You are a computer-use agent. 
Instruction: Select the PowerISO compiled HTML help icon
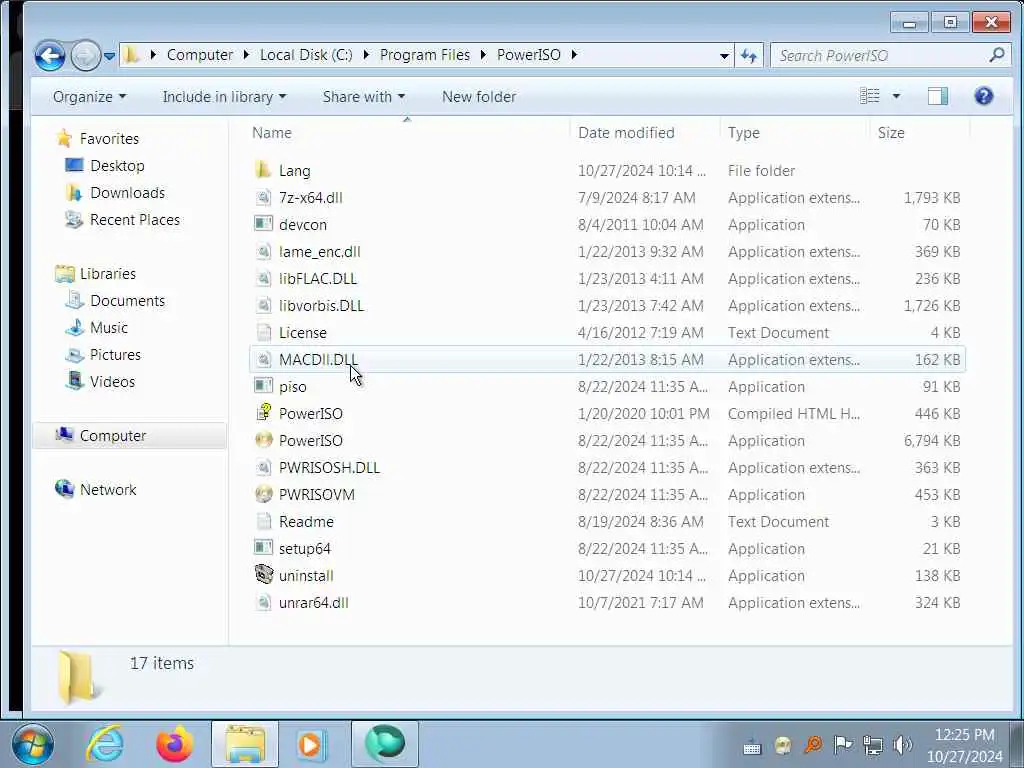click(263, 413)
